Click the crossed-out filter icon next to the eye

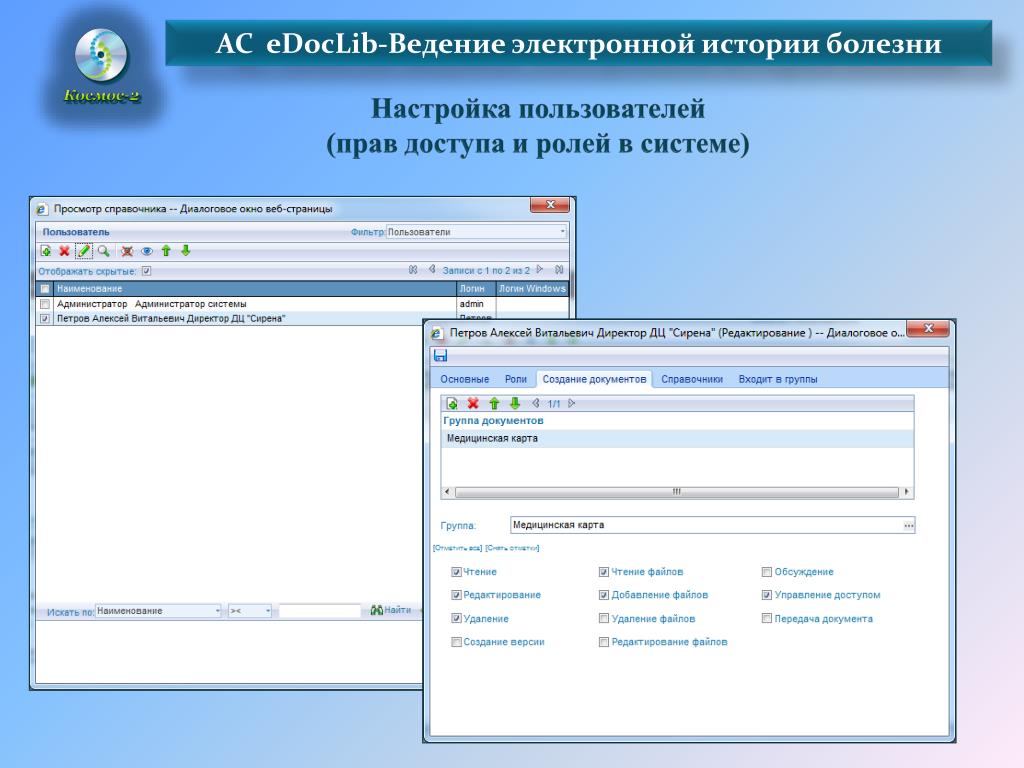point(127,251)
